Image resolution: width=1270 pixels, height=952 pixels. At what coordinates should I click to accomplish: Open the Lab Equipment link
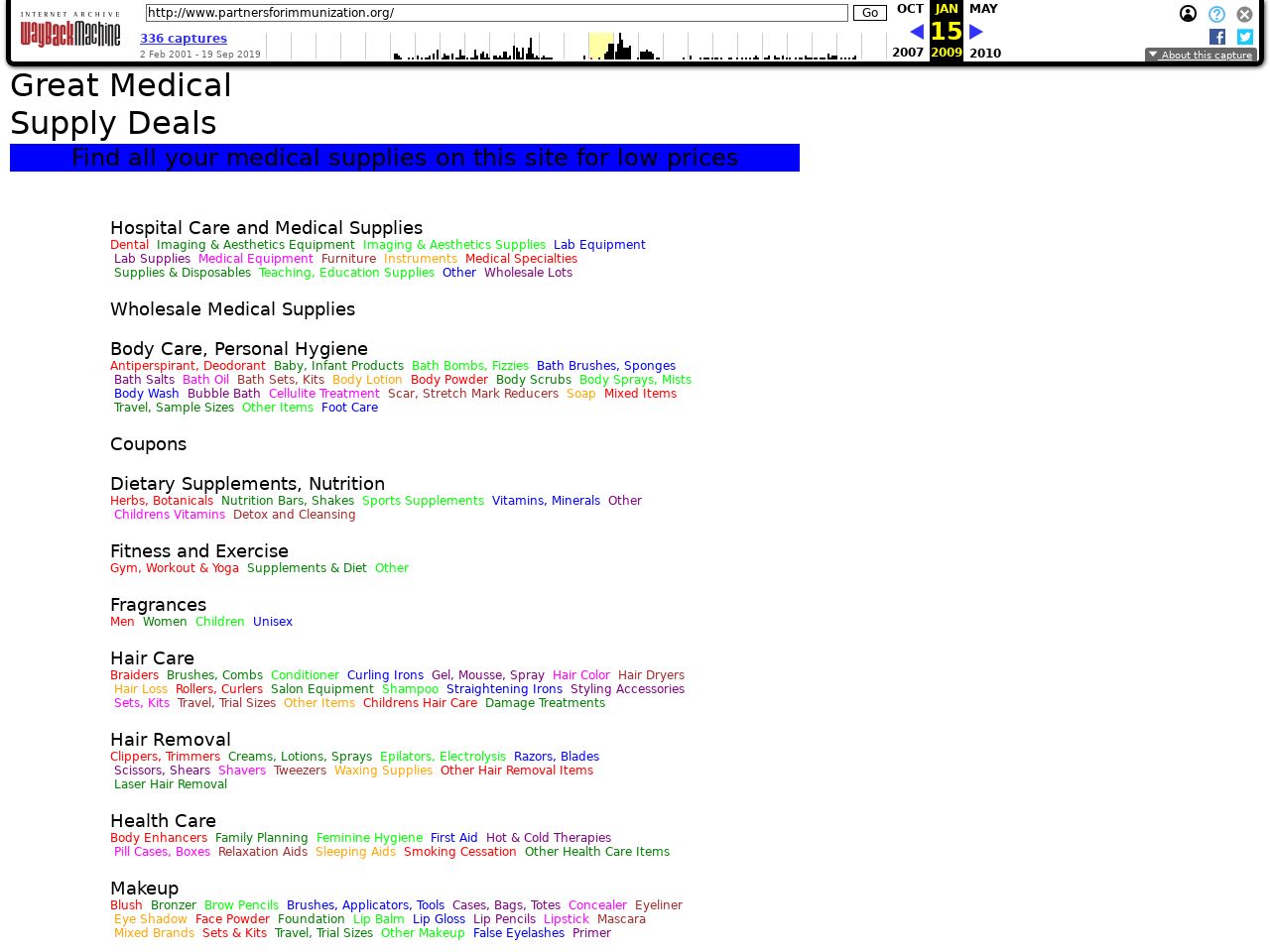[x=599, y=245]
